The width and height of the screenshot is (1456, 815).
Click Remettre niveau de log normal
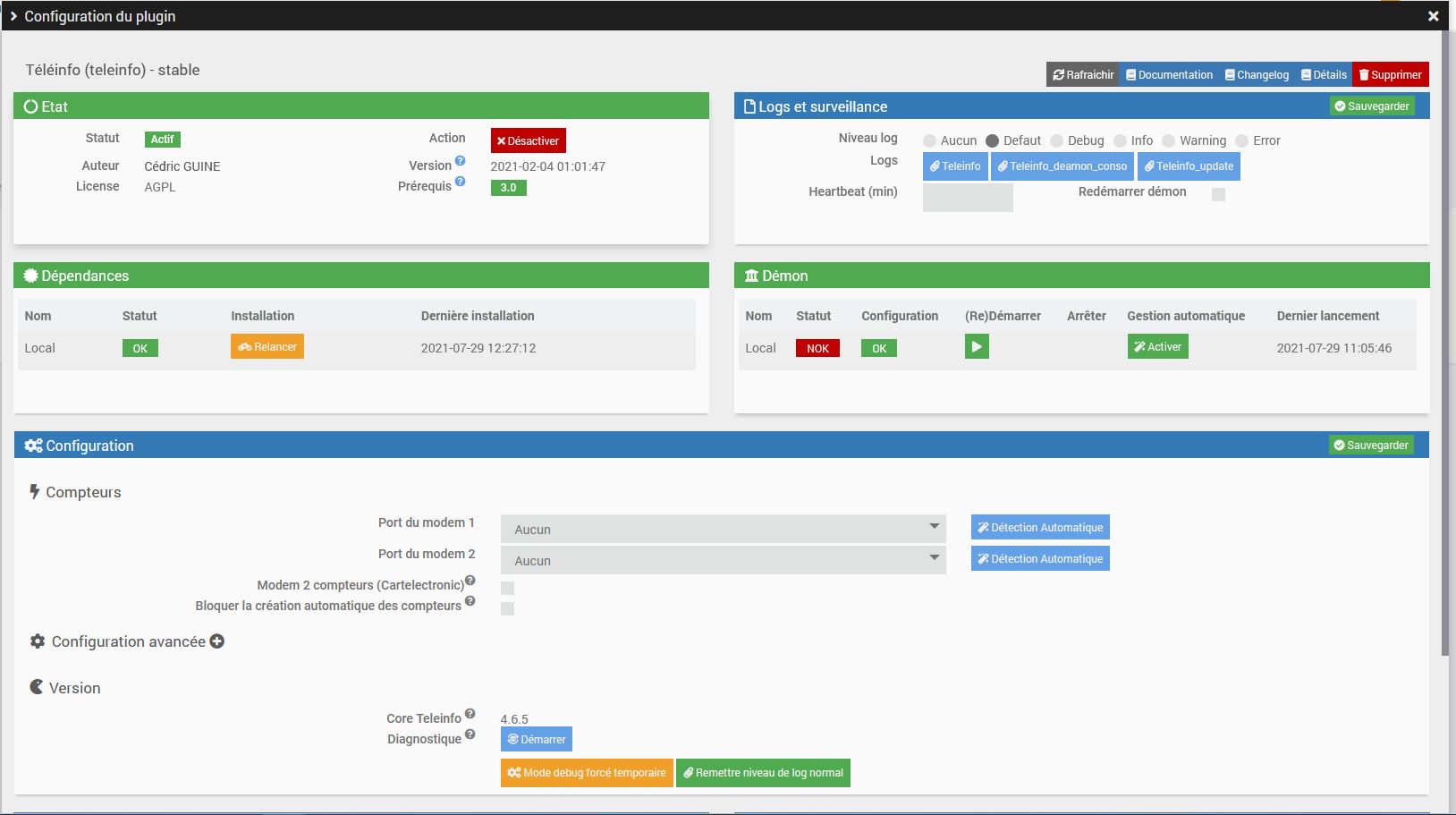pyautogui.click(x=763, y=773)
